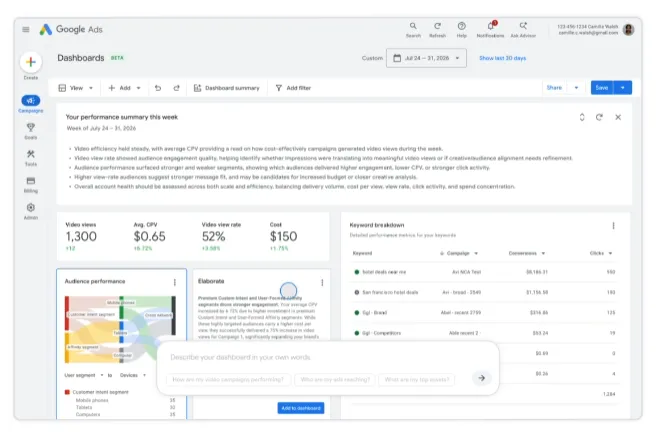Click the Google Ads logo
This screenshot has height=441, width=663.
point(71,29)
